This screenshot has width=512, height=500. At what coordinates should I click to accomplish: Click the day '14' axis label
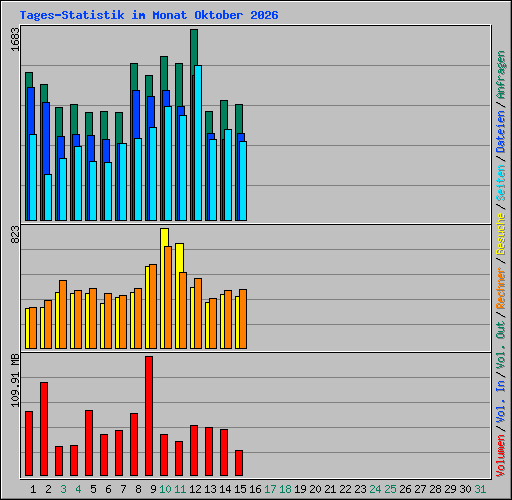point(225,489)
